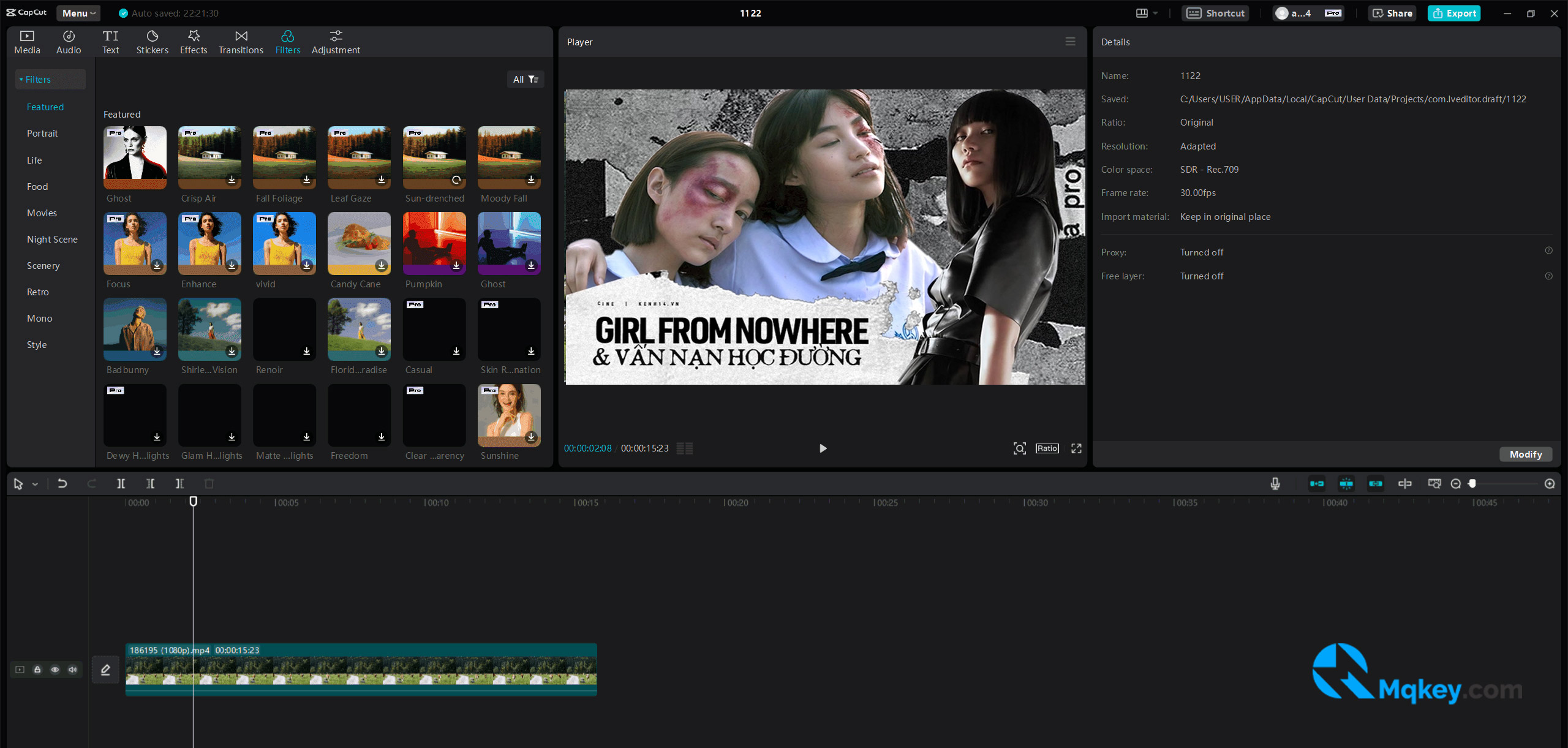Zoom in the timeline with plus icon
This screenshot has width=1568, height=748.
click(1550, 484)
